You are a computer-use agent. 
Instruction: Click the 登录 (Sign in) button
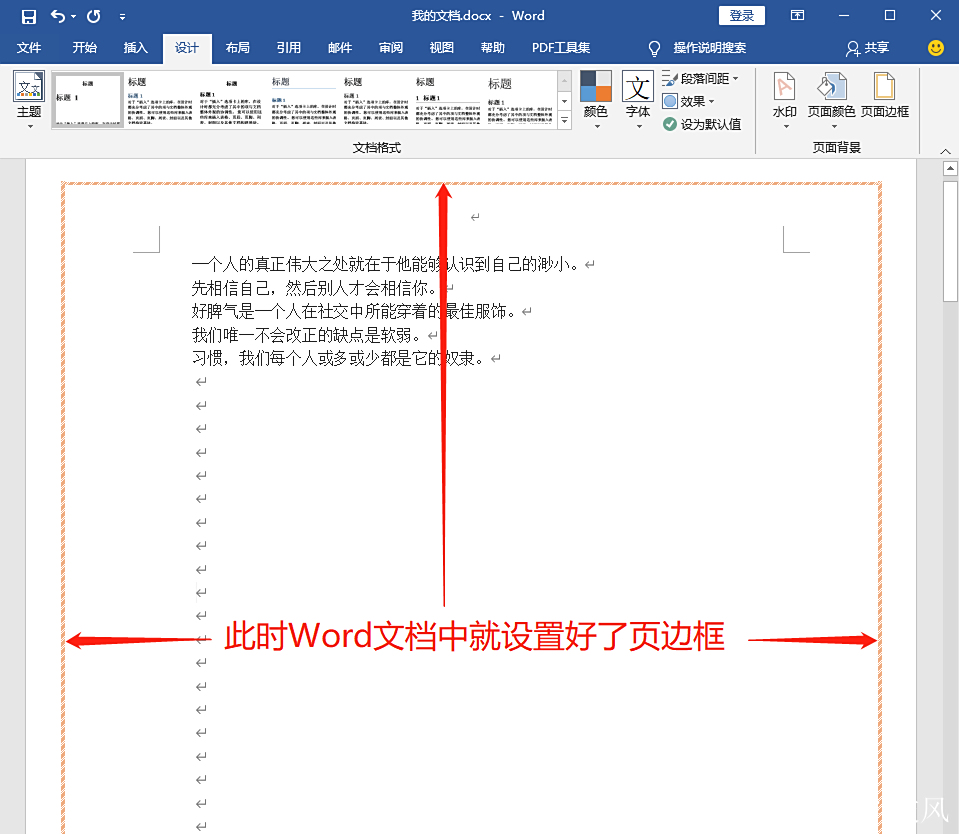(741, 15)
